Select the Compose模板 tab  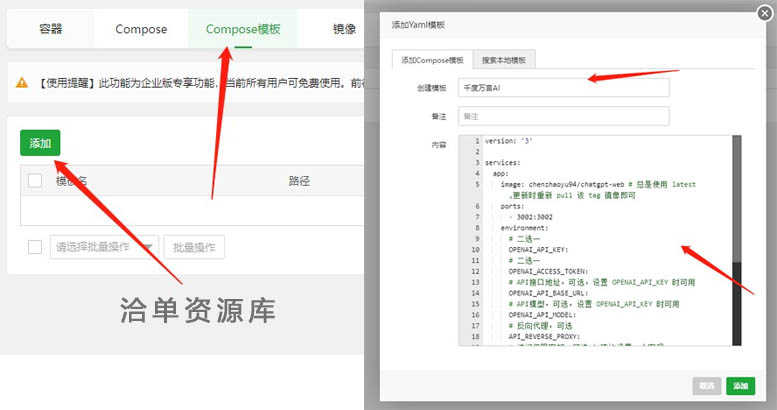click(243, 29)
